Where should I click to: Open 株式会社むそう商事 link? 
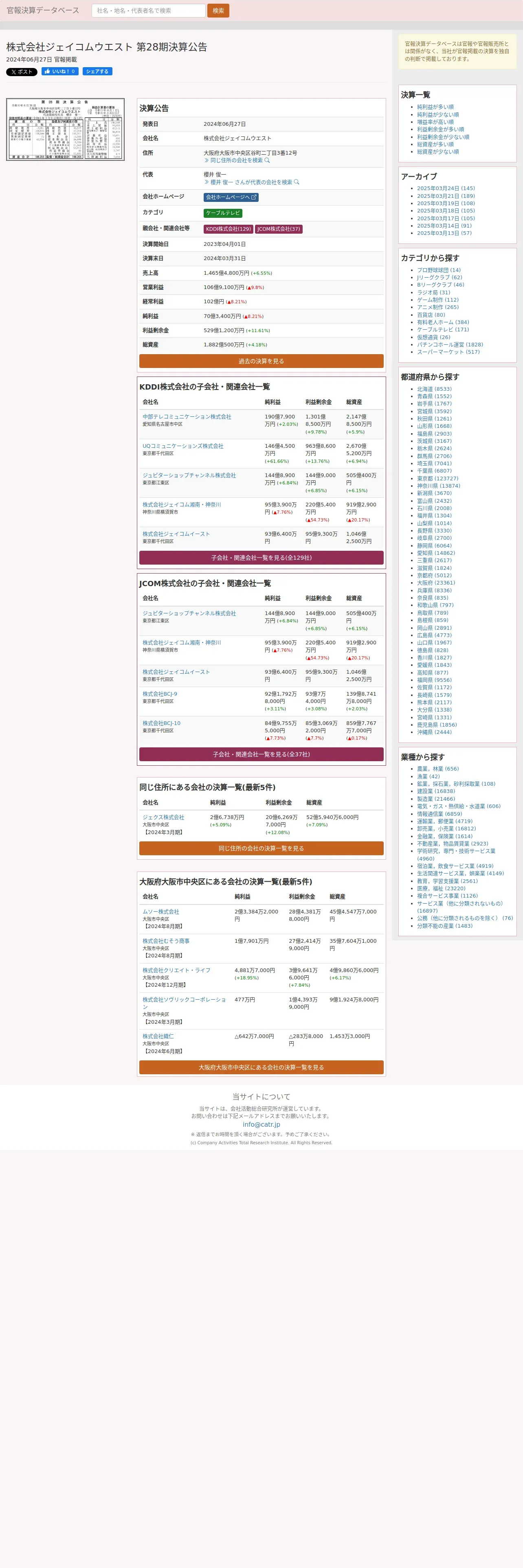(x=166, y=941)
